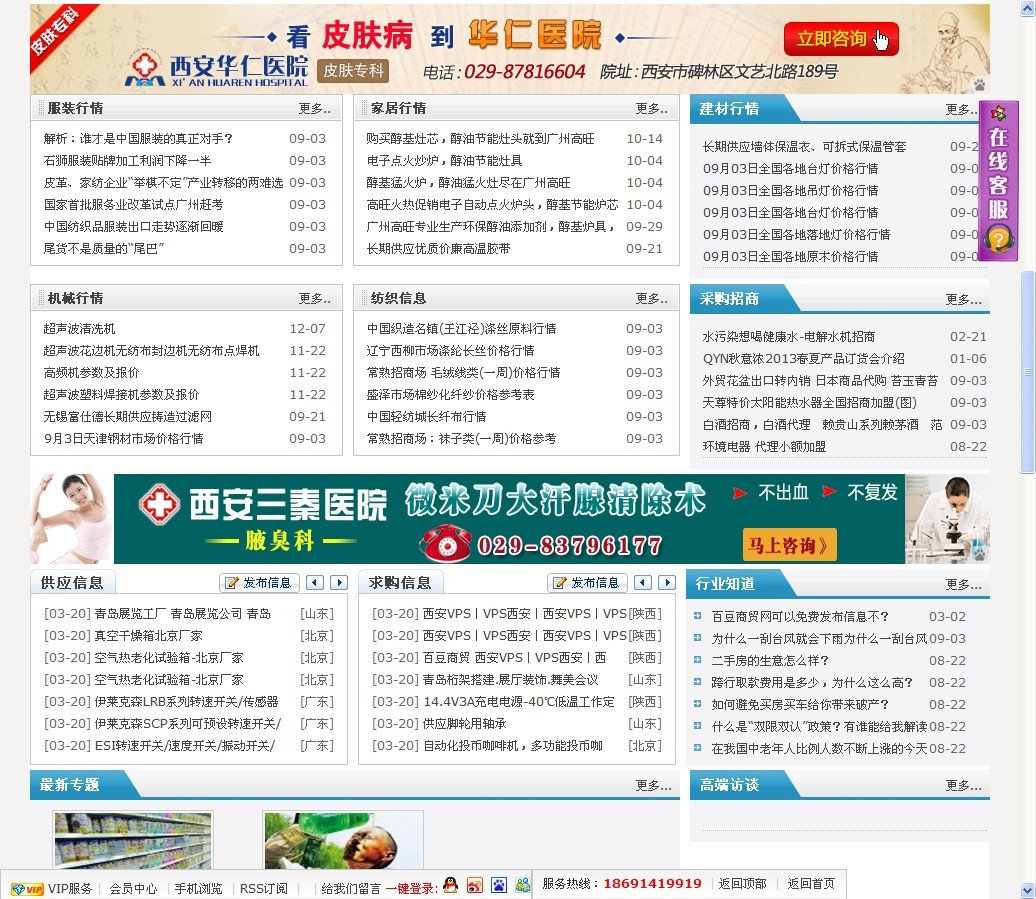The image size is (1036, 899).
Task: Log in with the QQ penguin icon
Action: click(x=451, y=885)
